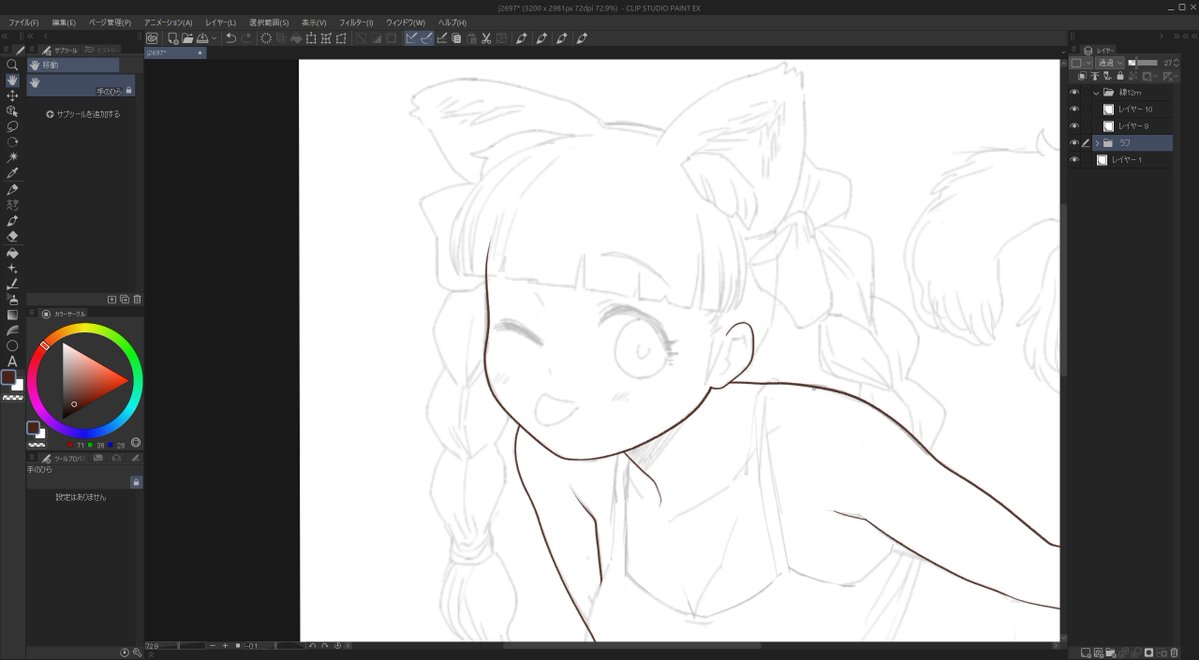Select the Eraser tool
Screen dimensions: 1199x660
[x=12, y=236]
